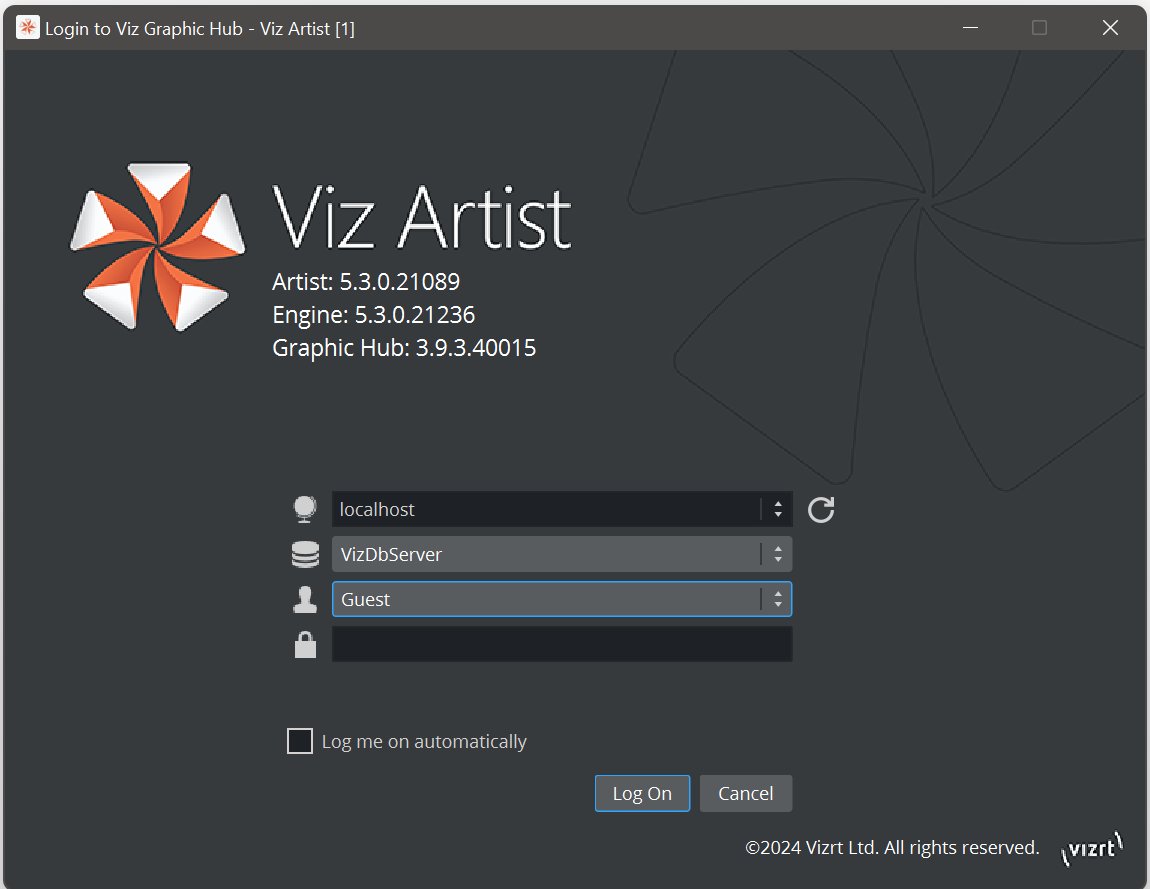Viewport: 1150px width, 889px height.
Task: Click the vizrt logo in the footer
Action: point(1091,849)
